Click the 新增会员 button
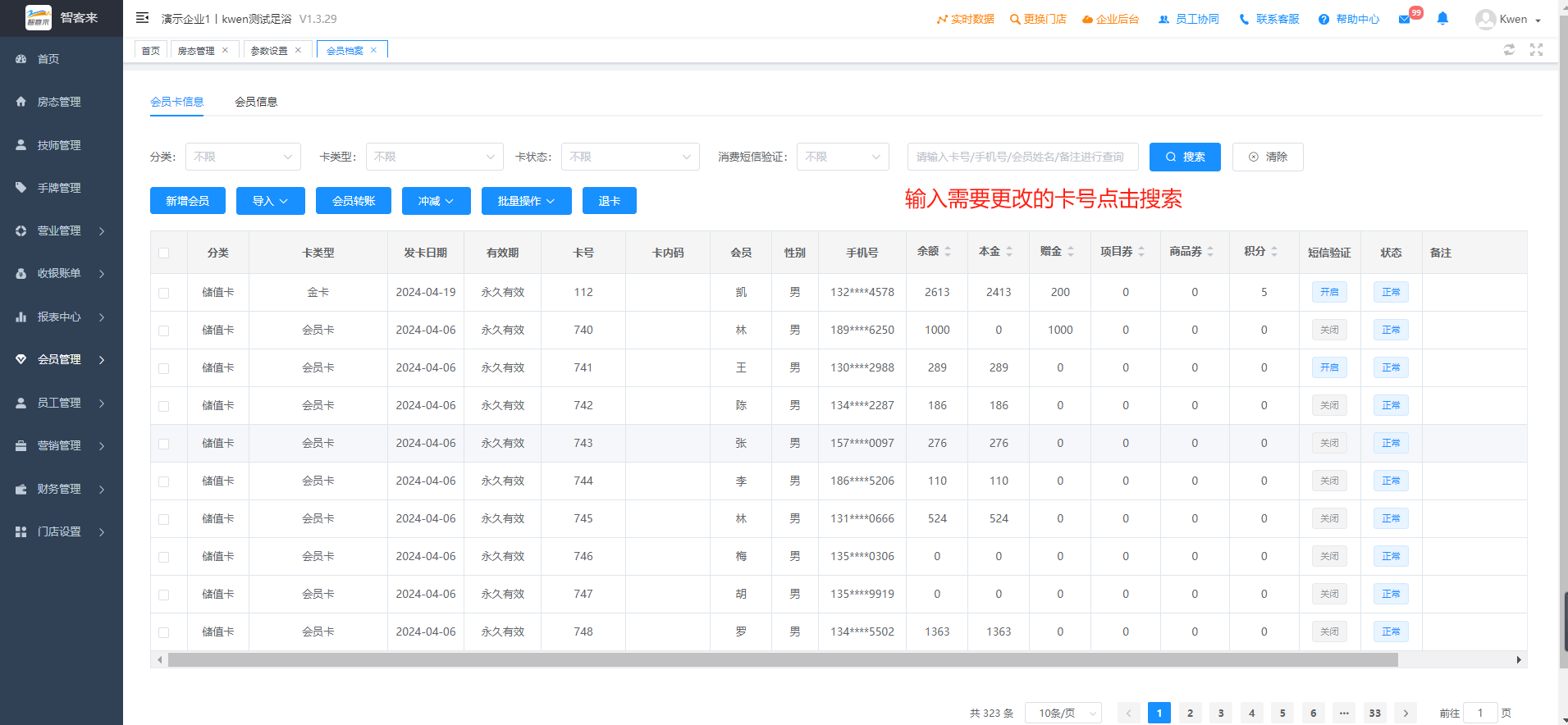Viewport: 1568px width, 725px height. (x=188, y=201)
